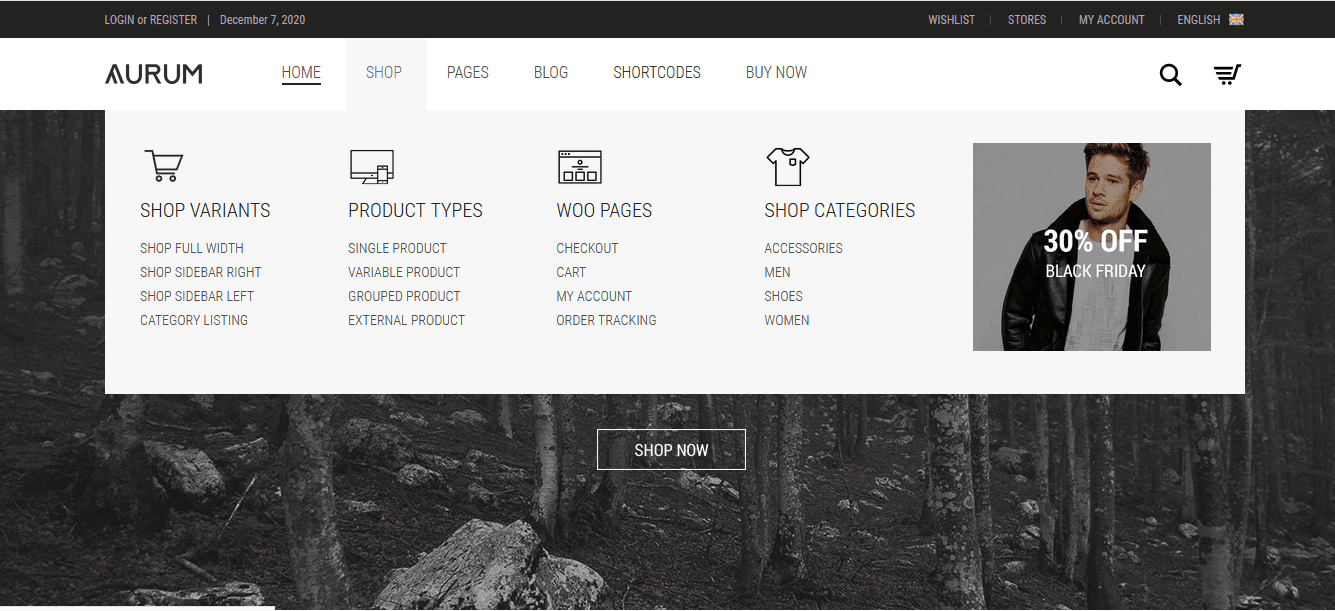
Task: Browse the Men category
Action: pos(777,272)
